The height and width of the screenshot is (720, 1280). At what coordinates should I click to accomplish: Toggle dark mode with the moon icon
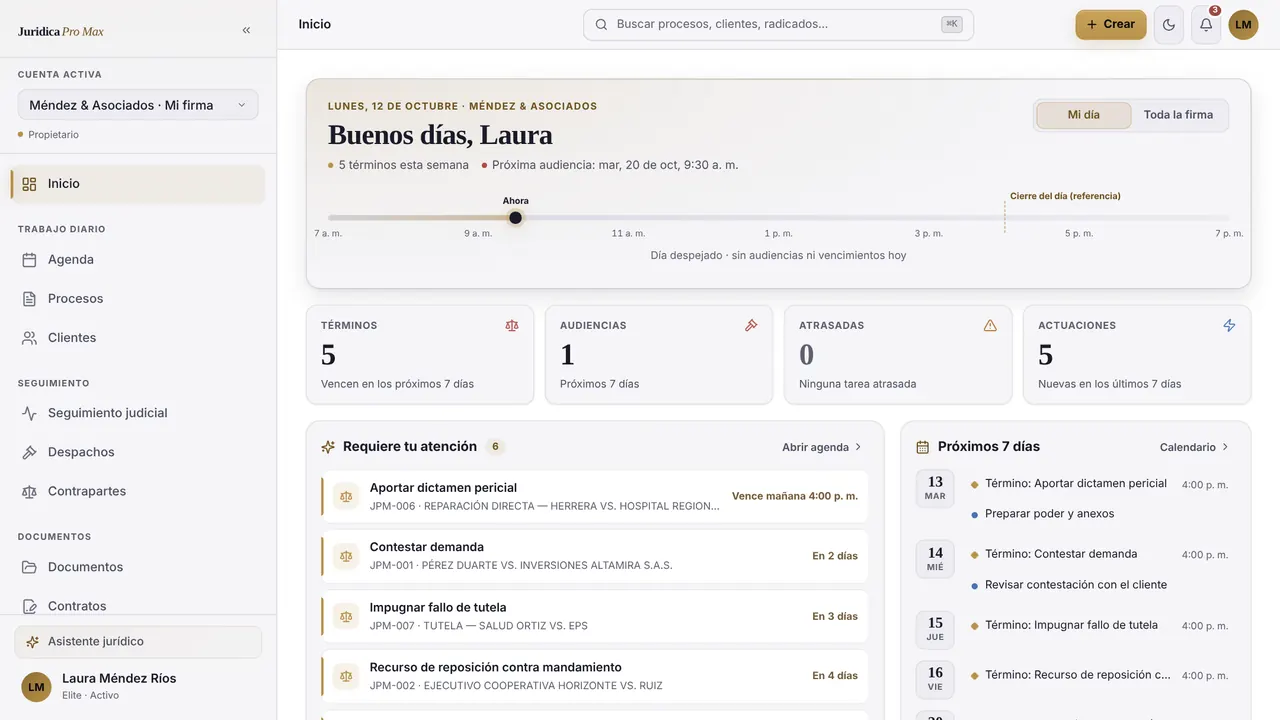pyautogui.click(x=1169, y=25)
